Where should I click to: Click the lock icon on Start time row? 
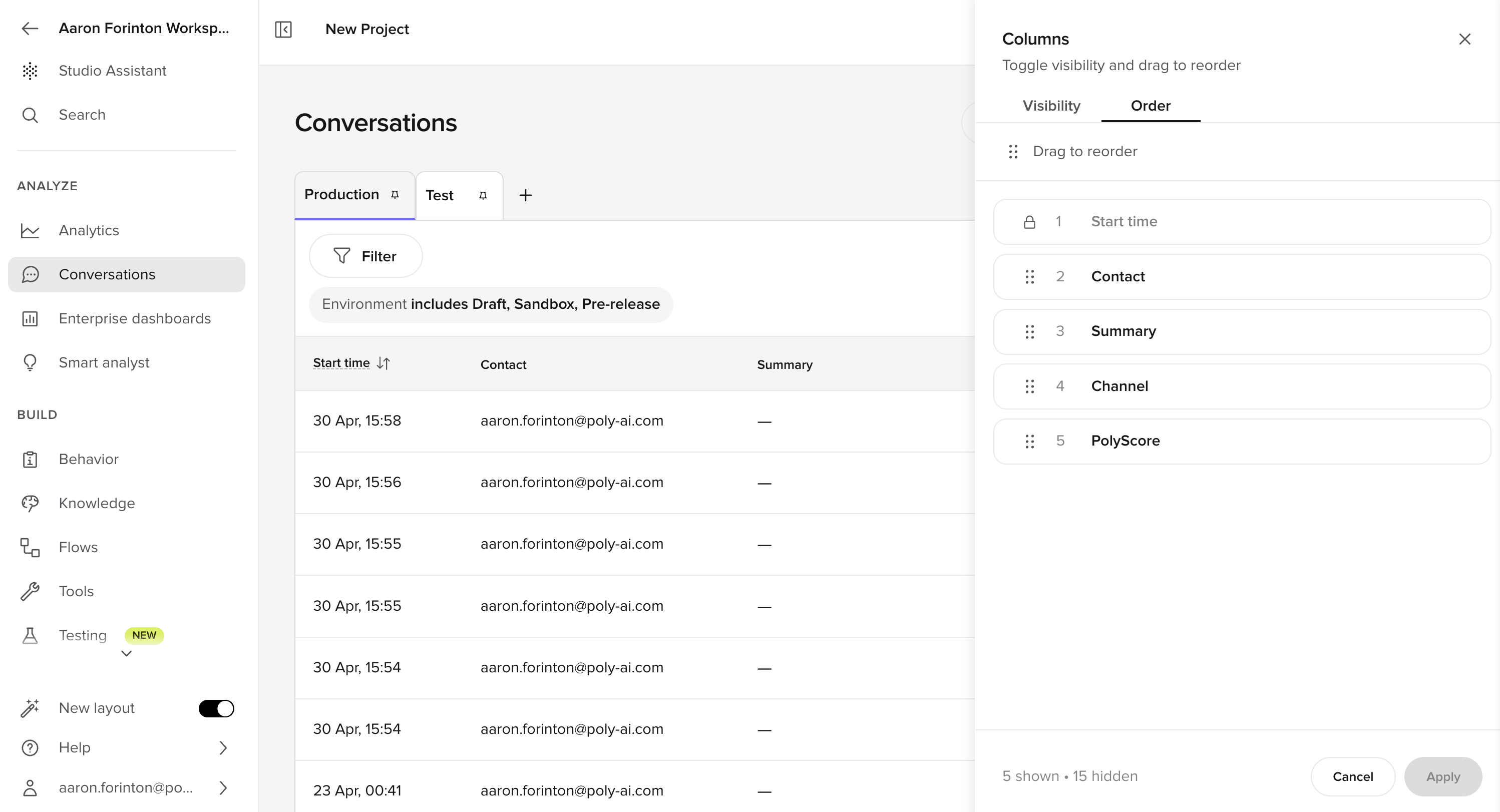pyautogui.click(x=1029, y=222)
